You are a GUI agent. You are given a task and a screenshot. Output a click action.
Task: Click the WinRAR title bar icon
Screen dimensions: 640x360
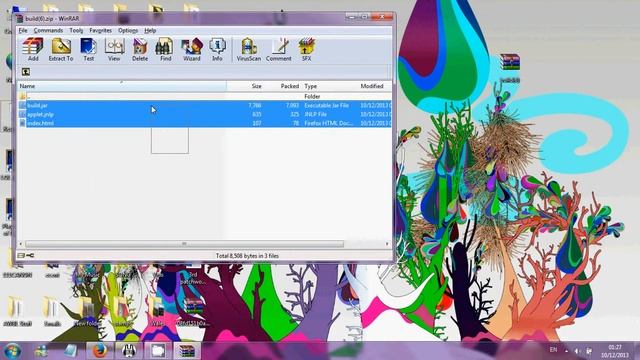click(19, 18)
